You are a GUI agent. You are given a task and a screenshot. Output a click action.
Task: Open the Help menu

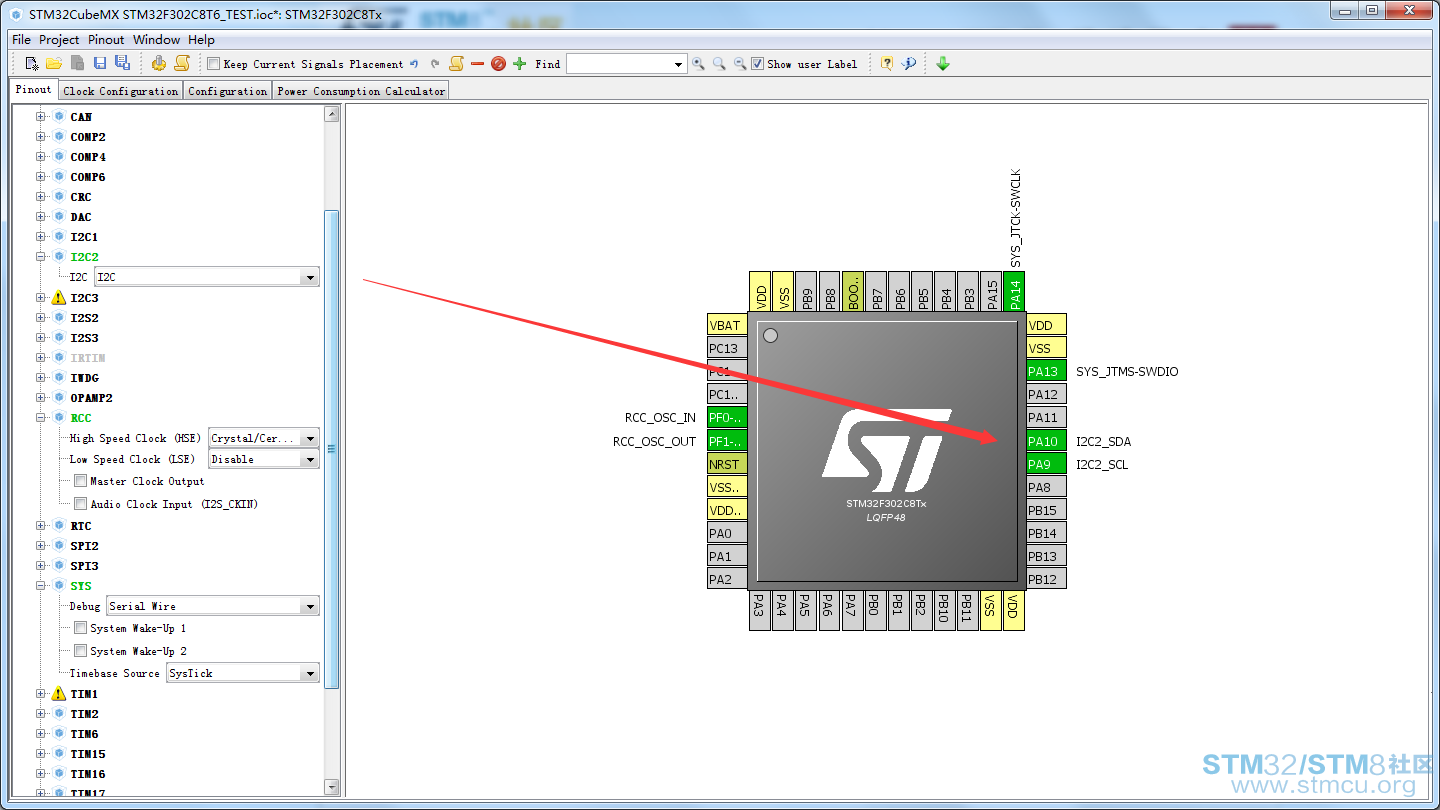[x=201, y=40]
